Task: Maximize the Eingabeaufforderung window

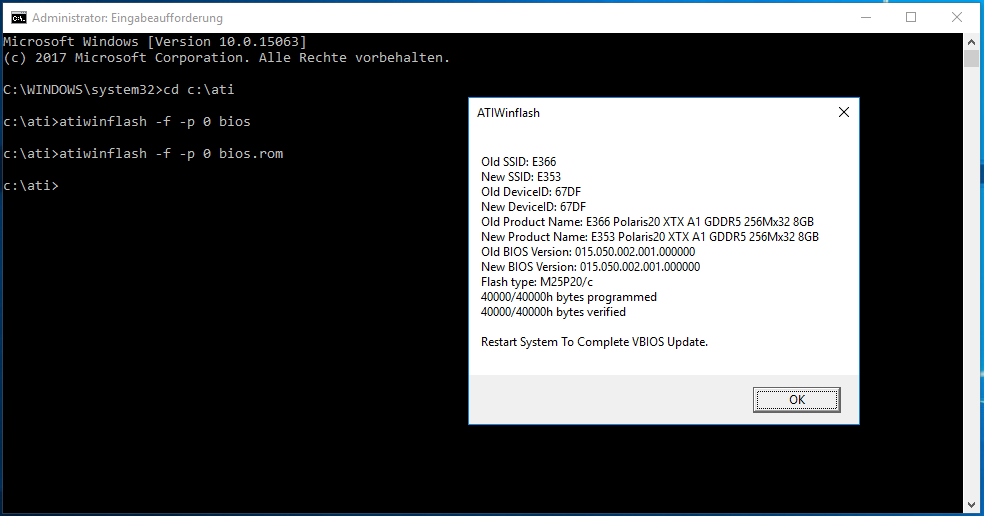Action: [x=911, y=17]
